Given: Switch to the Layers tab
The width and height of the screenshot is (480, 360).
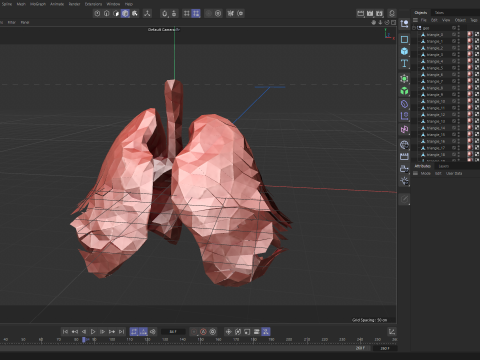Looking at the screenshot, I should coord(444,166).
